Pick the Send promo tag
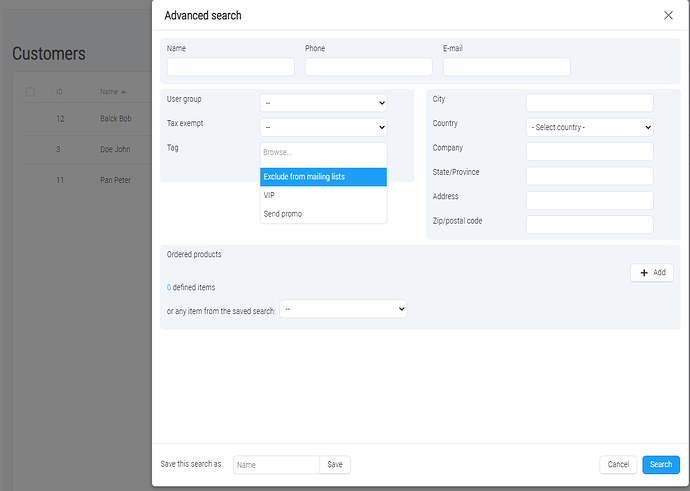This screenshot has height=491, width=690. click(323, 214)
